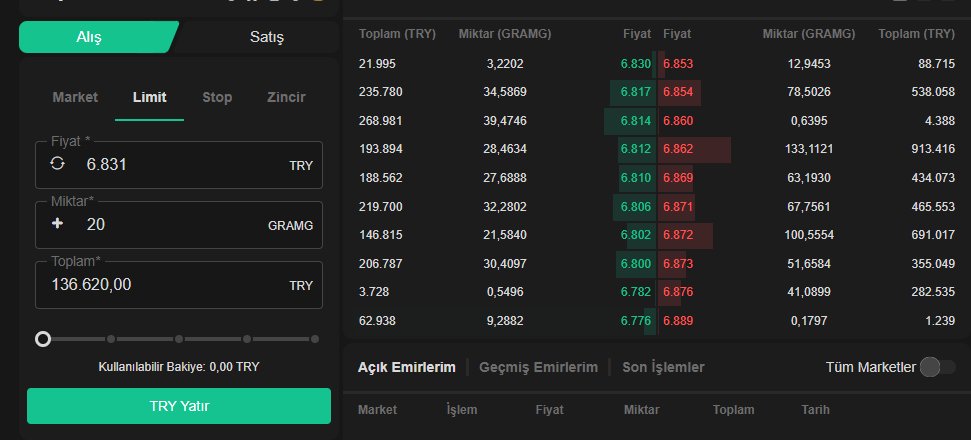Click ask price 6.871
Screen dimensions: 971x440
pyautogui.click(x=678, y=207)
